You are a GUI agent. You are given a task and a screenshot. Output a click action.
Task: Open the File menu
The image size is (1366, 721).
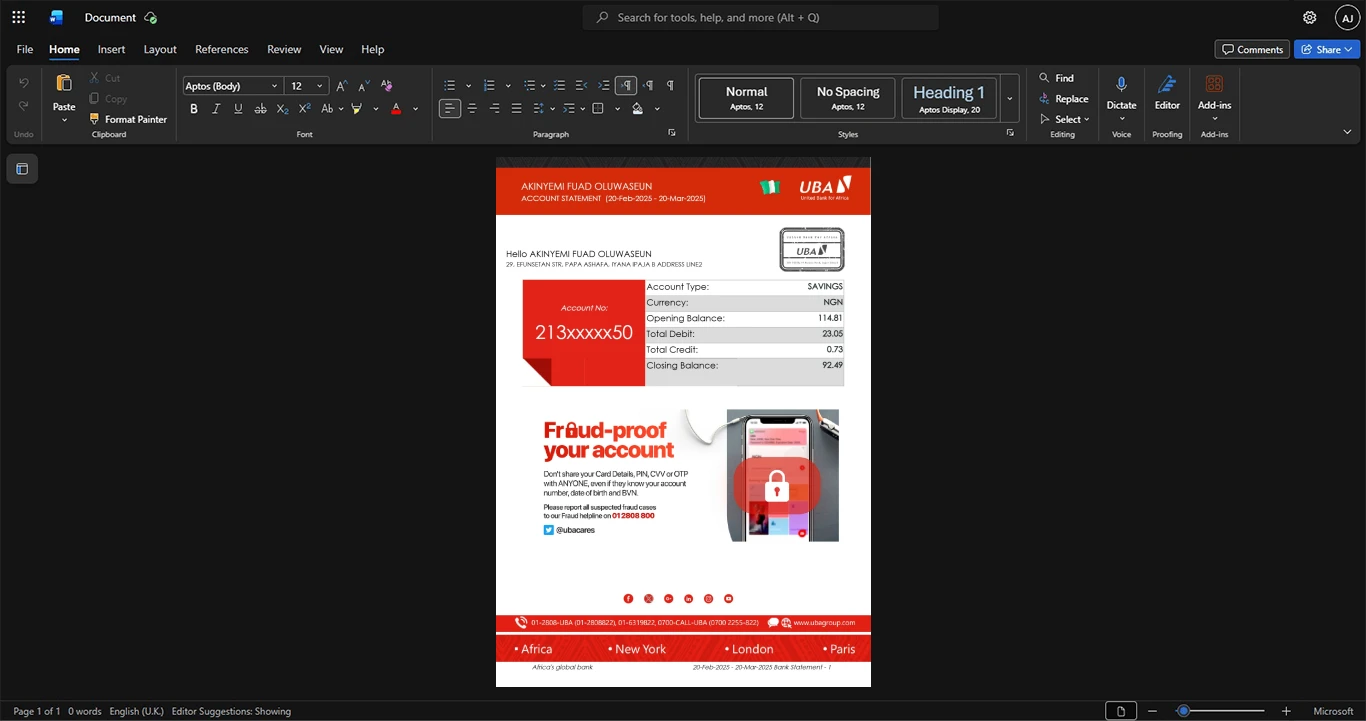[25, 49]
